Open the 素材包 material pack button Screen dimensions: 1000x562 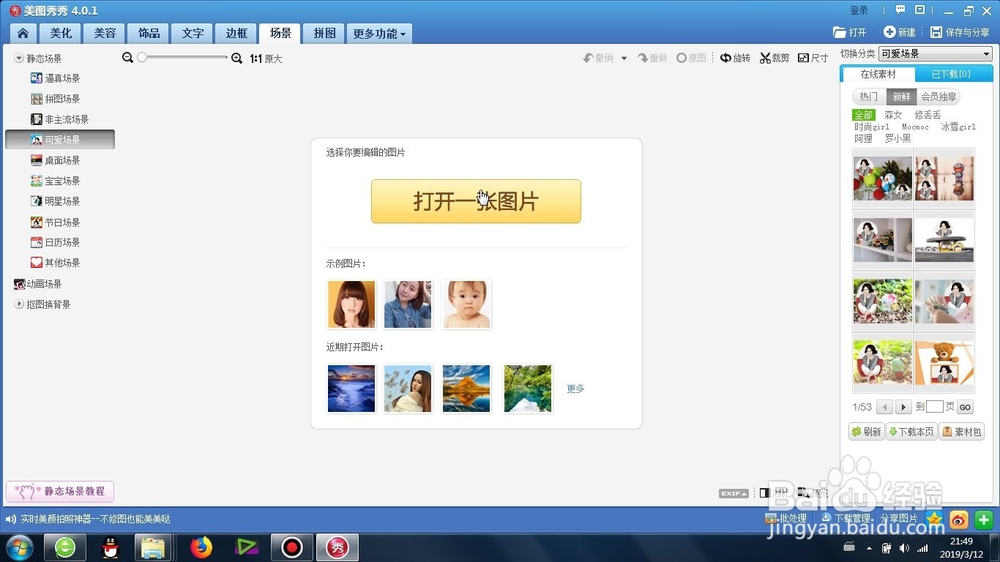click(x=962, y=432)
